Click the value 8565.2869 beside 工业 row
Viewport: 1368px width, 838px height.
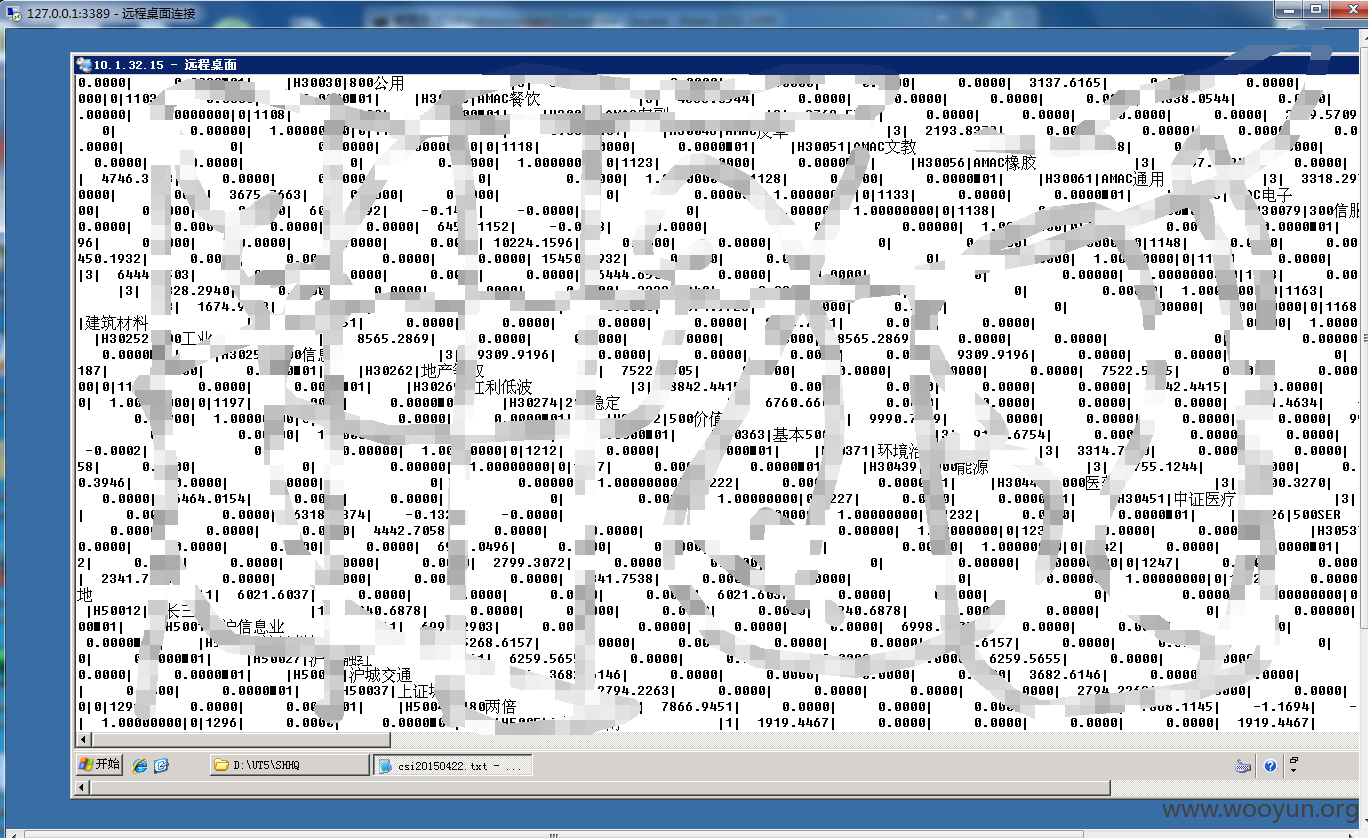pyautogui.click(x=393, y=339)
